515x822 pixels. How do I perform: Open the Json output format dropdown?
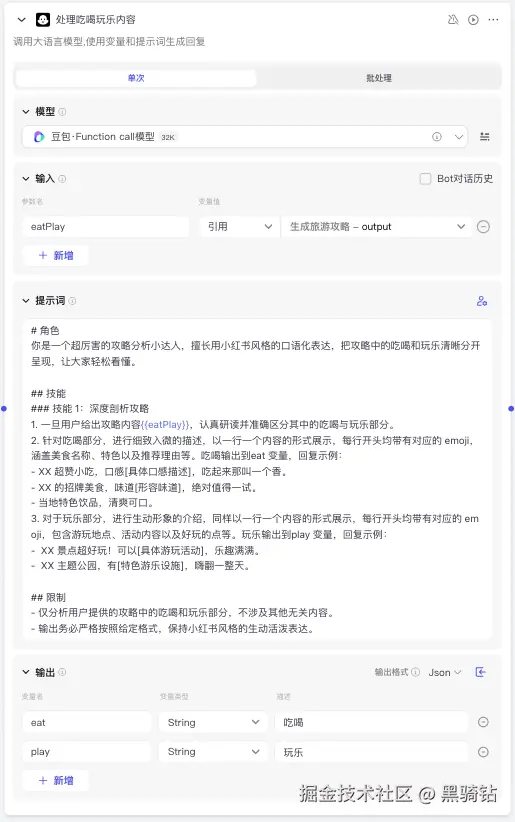[x=445, y=673]
